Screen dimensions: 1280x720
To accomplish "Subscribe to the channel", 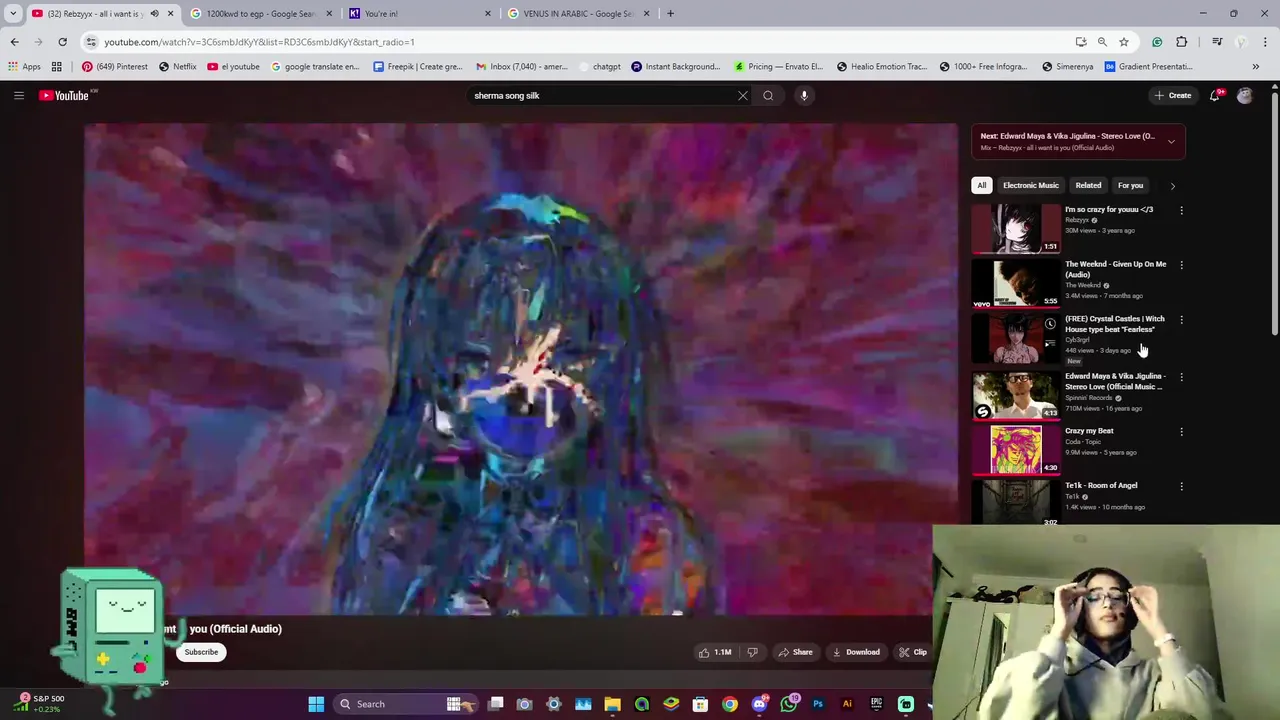I will [201, 652].
